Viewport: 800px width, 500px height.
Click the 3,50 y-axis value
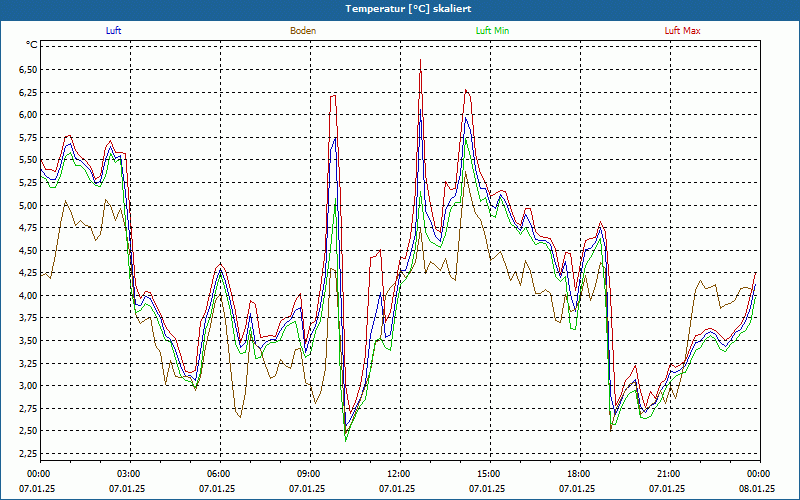tap(28, 340)
